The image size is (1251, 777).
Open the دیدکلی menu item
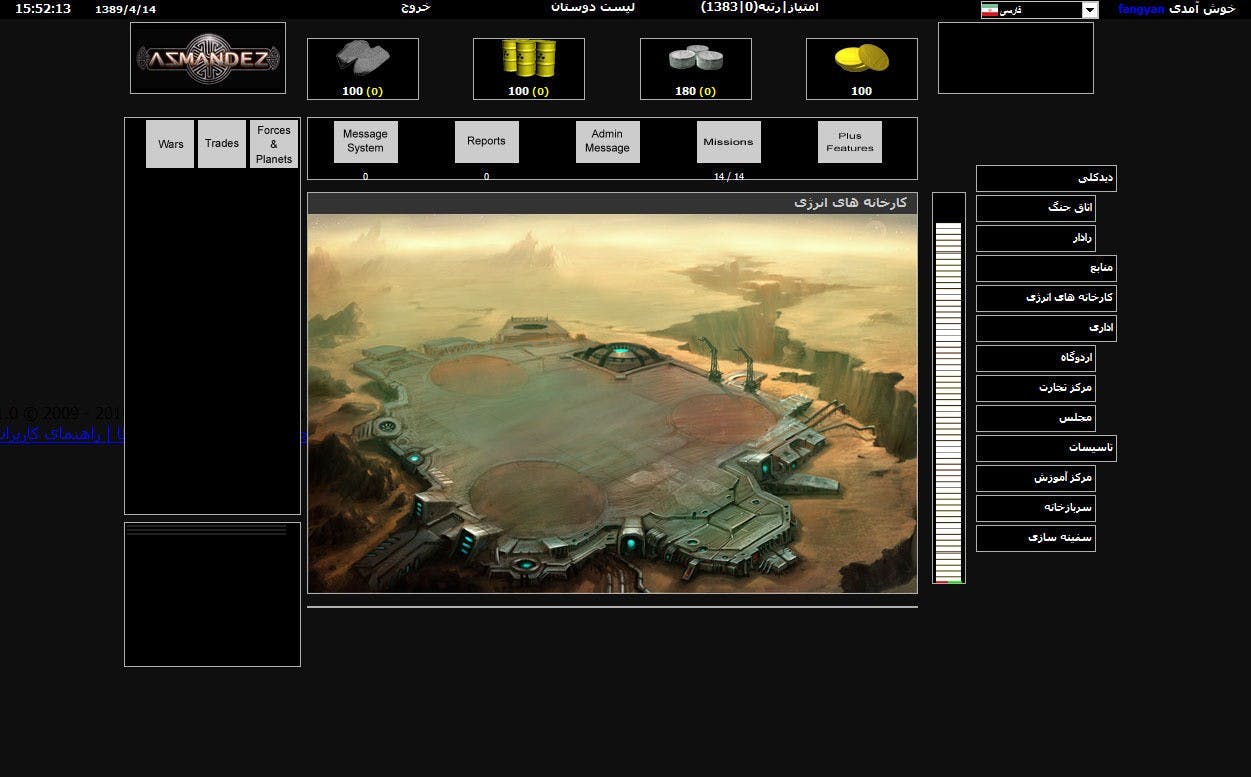tap(1046, 178)
